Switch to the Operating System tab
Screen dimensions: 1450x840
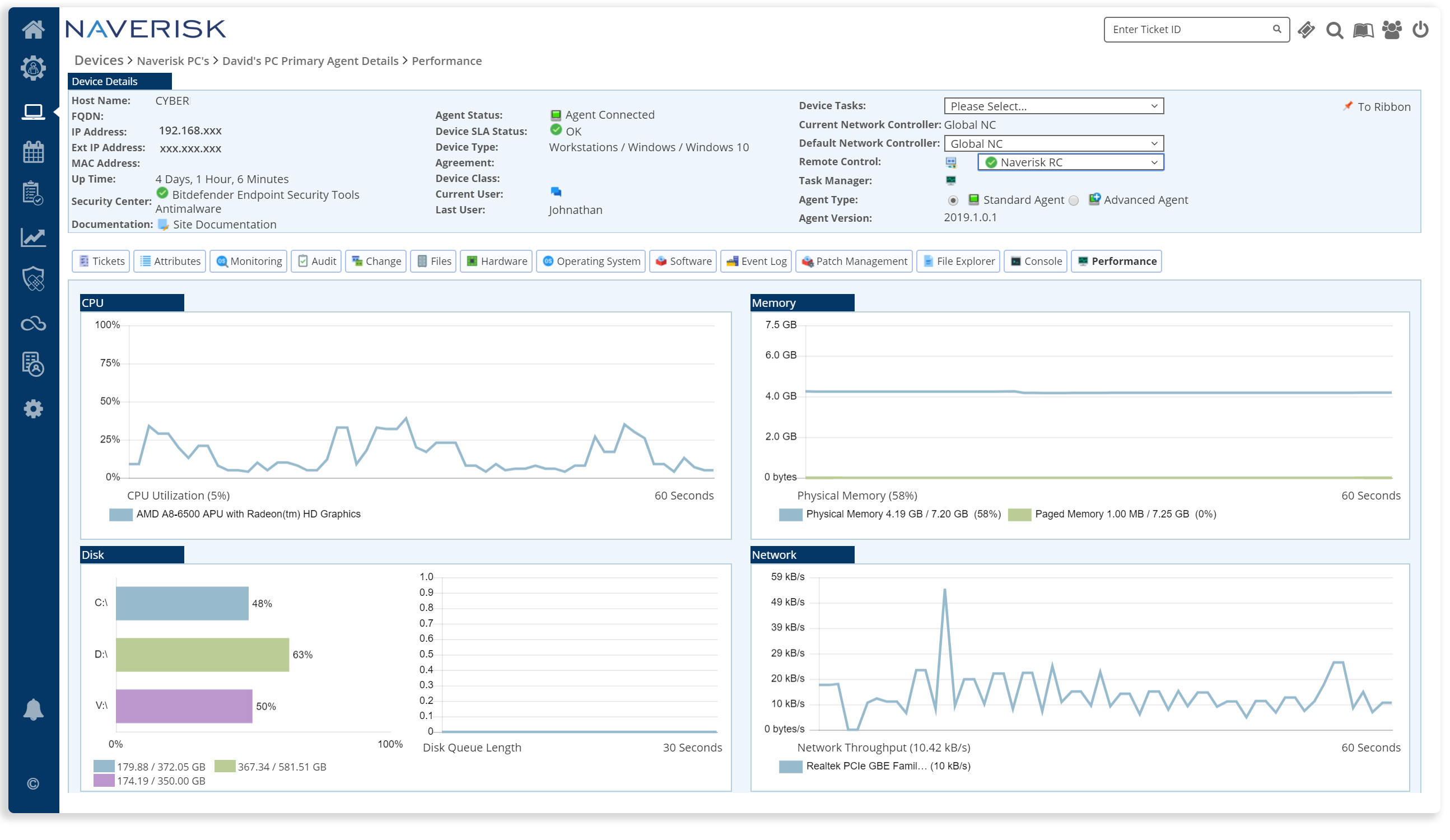tap(591, 261)
